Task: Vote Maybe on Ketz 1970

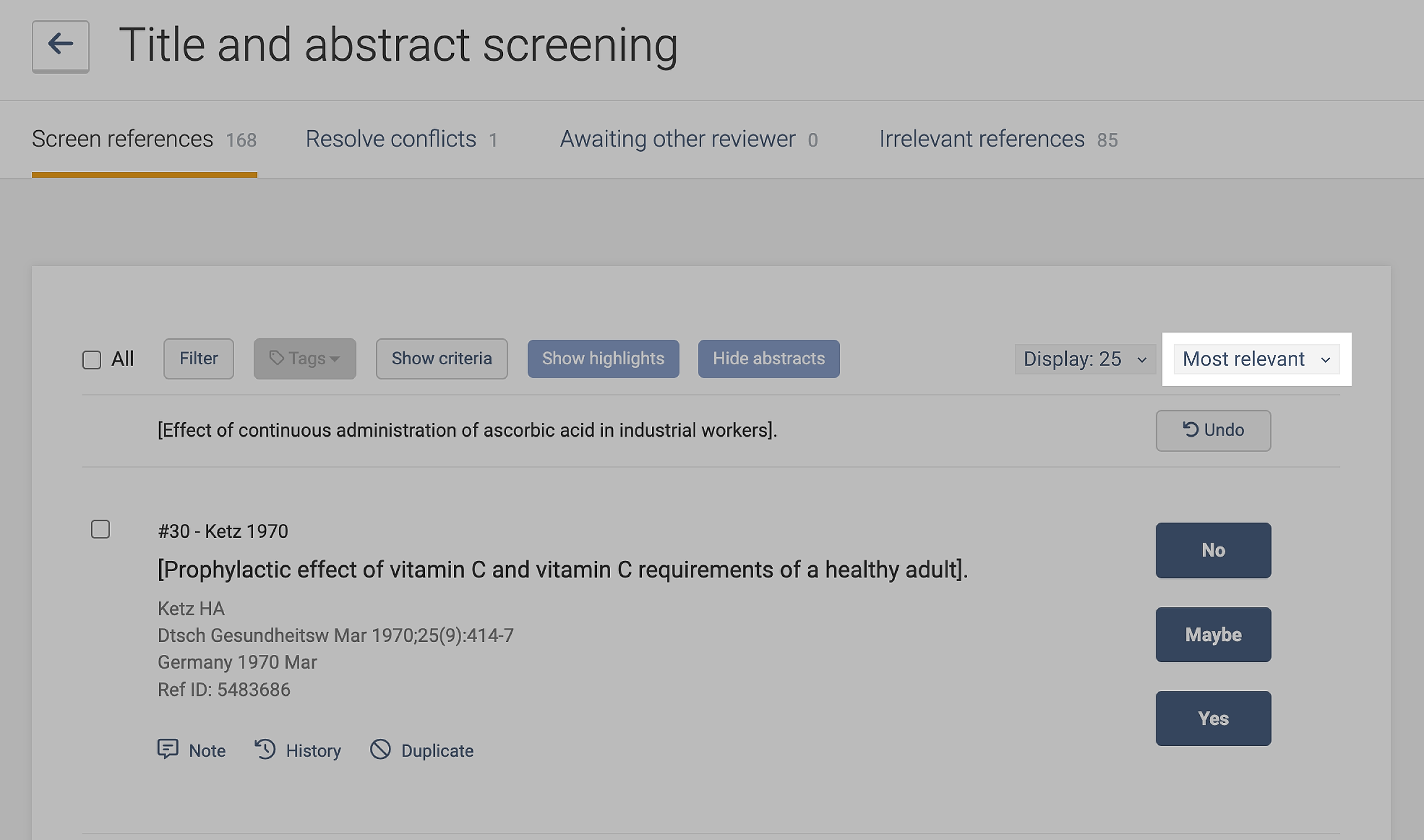Action: pos(1213,635)
